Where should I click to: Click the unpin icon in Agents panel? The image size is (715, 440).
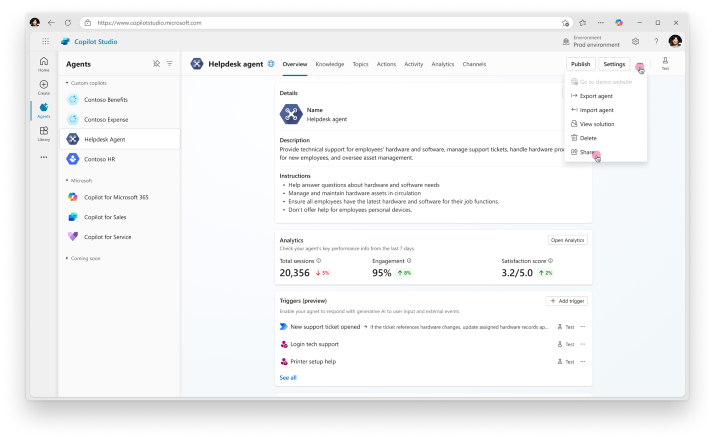point(156,64)
